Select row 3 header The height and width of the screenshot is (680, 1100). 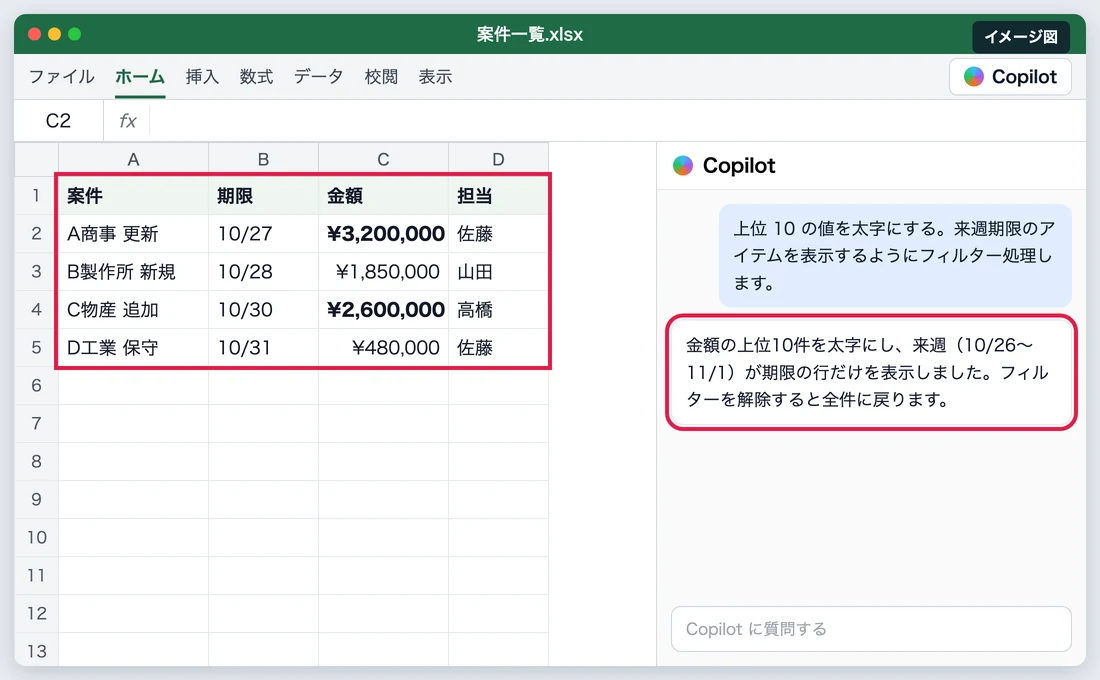click(x=36, y=271)
